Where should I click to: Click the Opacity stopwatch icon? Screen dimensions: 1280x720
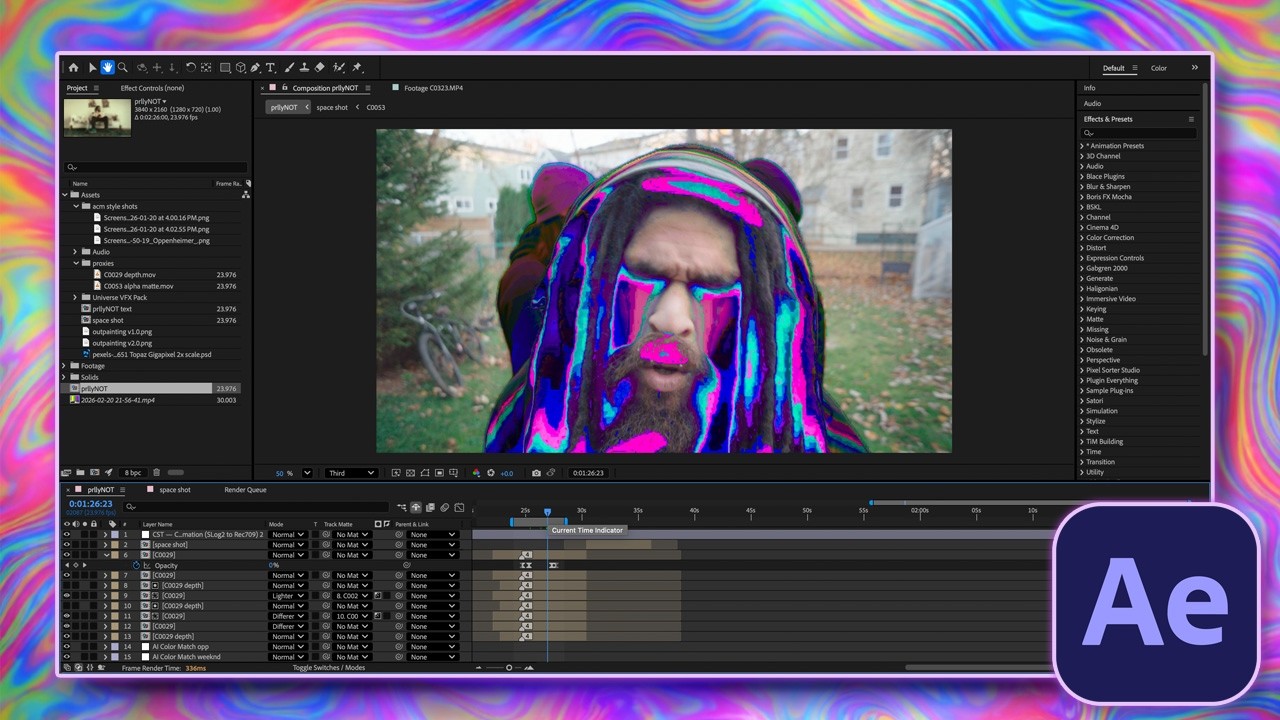point(136,565)
